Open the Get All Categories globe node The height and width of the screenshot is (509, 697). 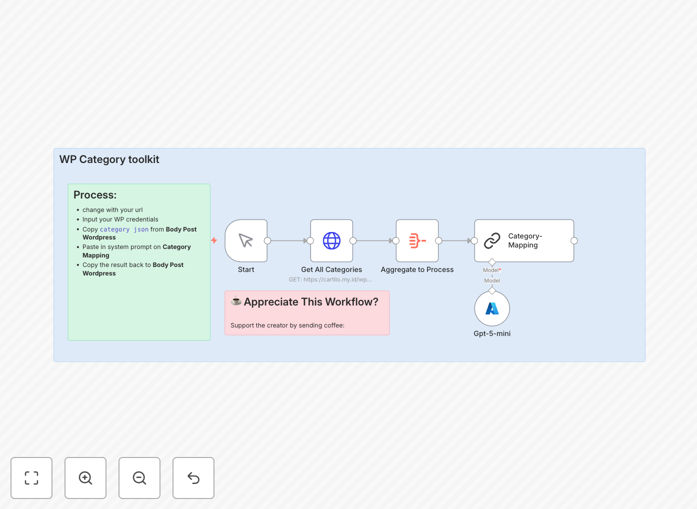332,240
